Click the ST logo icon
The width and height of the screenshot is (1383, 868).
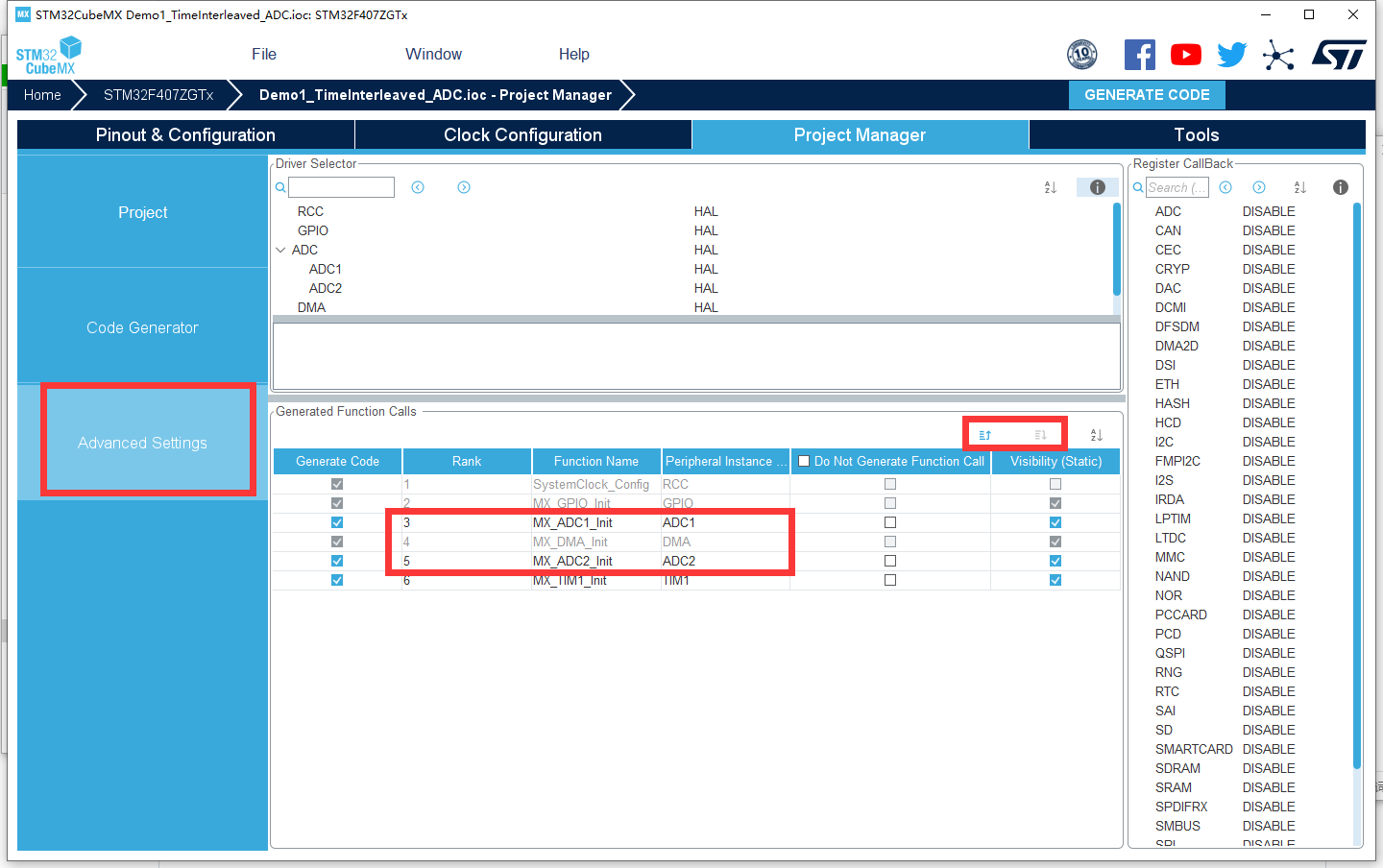pos(1339,55)
